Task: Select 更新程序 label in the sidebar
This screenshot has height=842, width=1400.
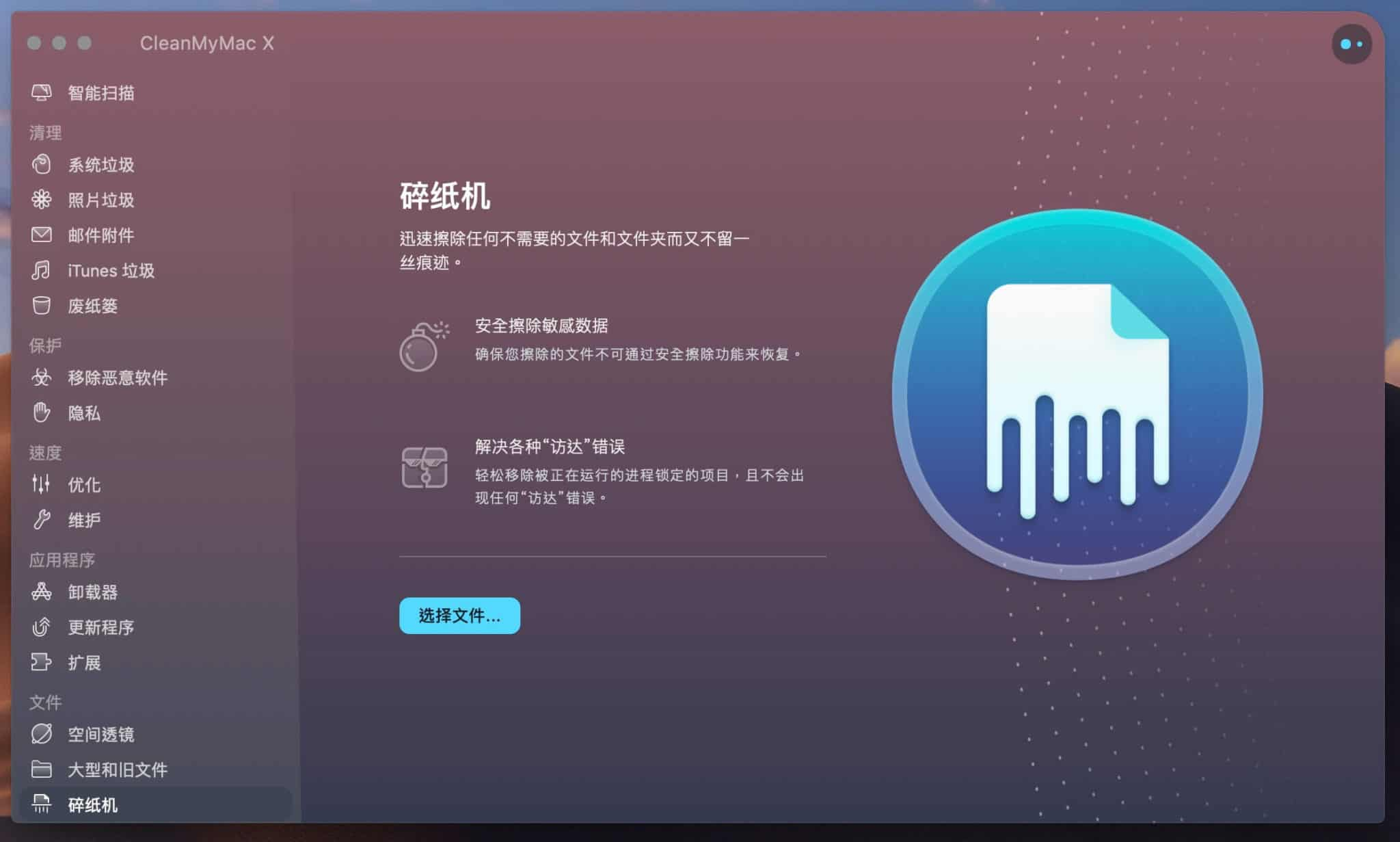Action: tap(101, 627)
